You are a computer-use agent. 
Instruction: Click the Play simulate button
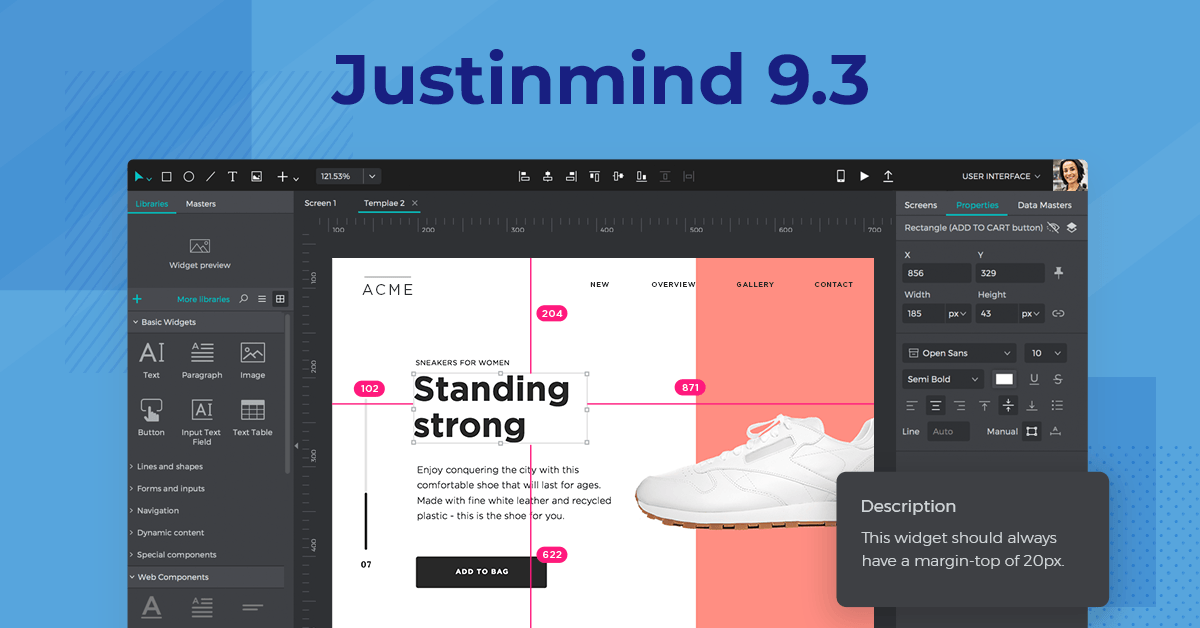click(x=865, y=176)
